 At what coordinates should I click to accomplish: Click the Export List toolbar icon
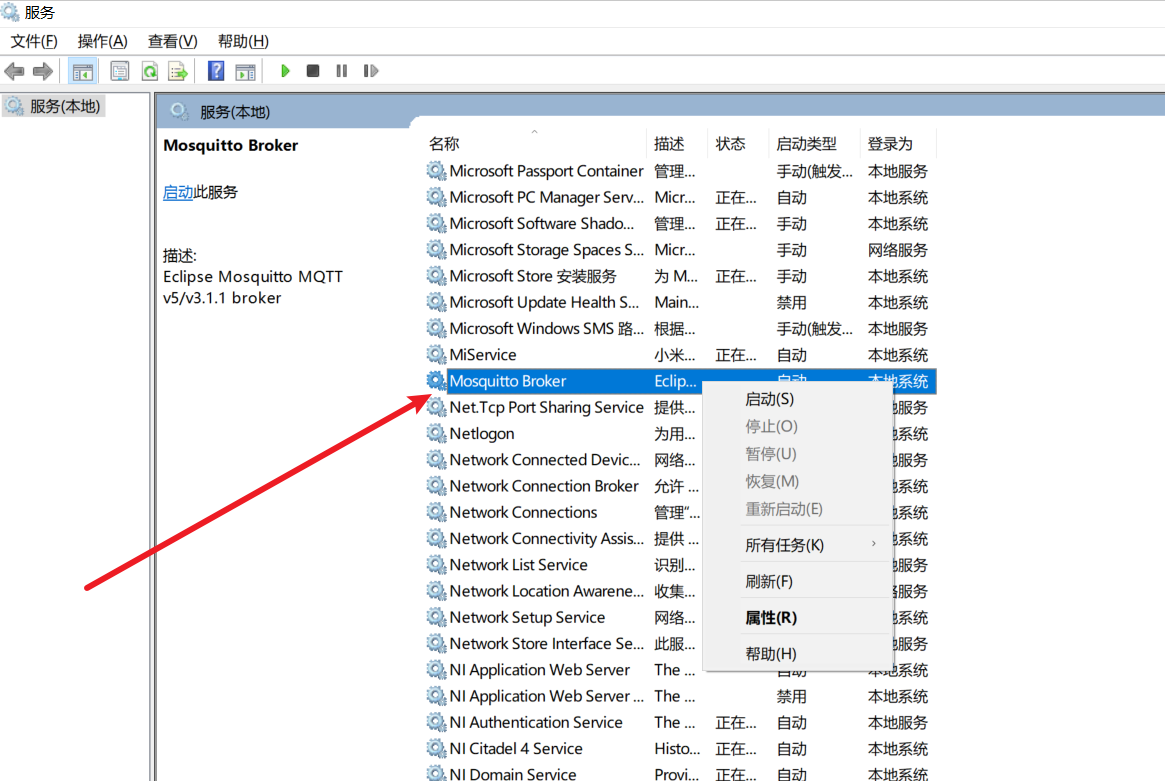pyautogui.click(x=178, y=71)
